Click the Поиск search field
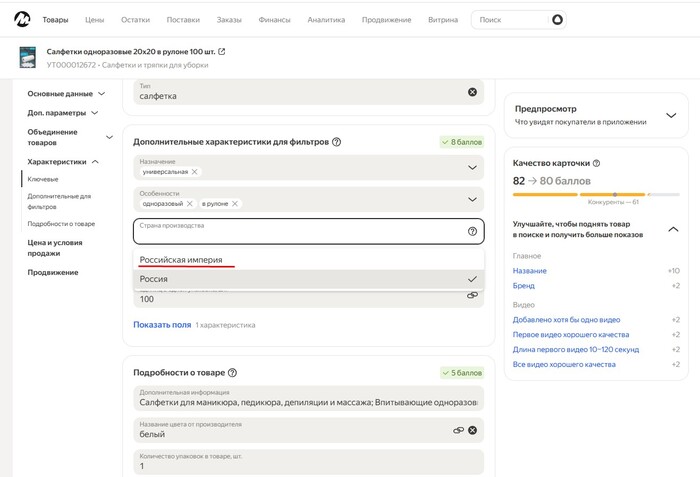Image resolution: width=700 pixels, height=477 pixels. click(x=510, y=20)
